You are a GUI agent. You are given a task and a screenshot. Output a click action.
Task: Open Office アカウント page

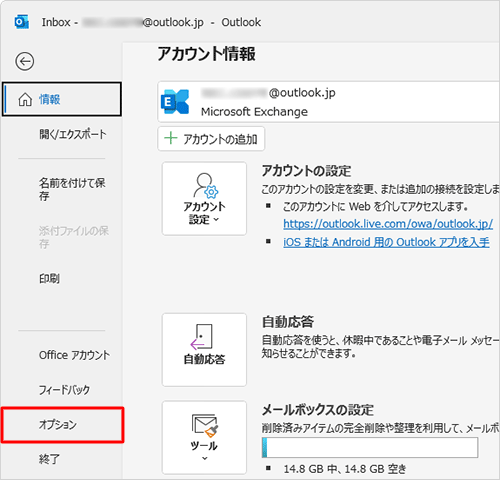(74, 355)
